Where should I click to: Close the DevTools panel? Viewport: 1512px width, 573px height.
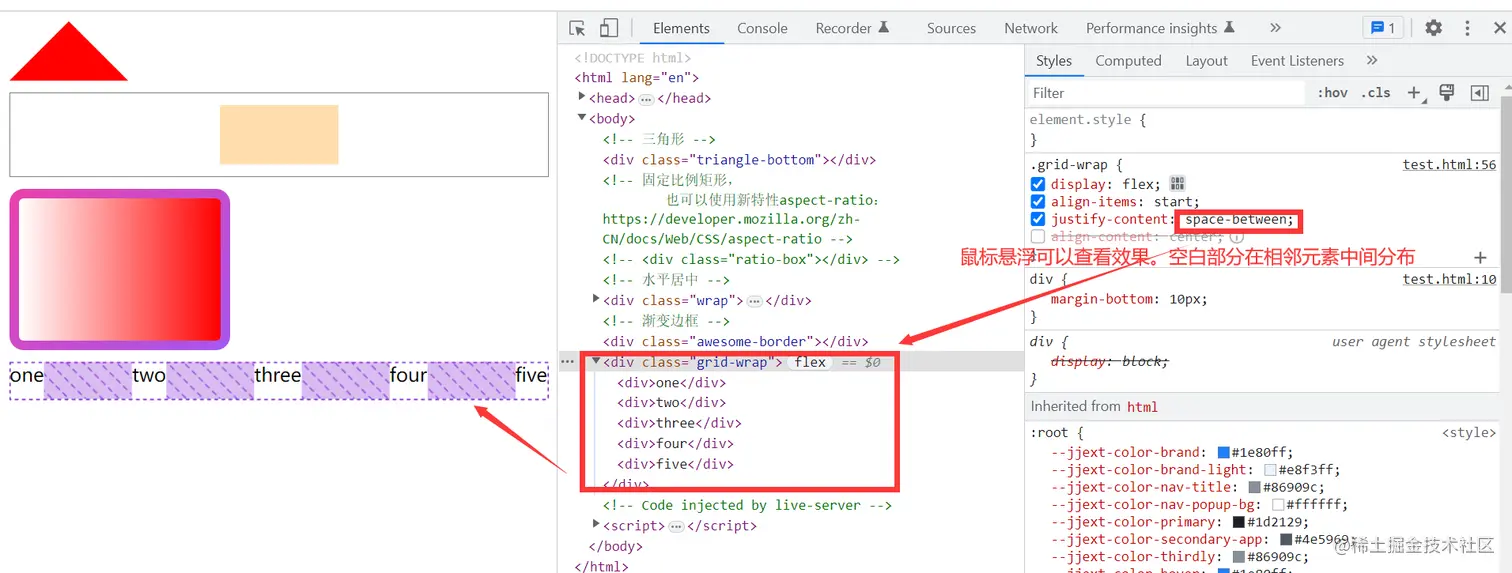point(1498,28)
